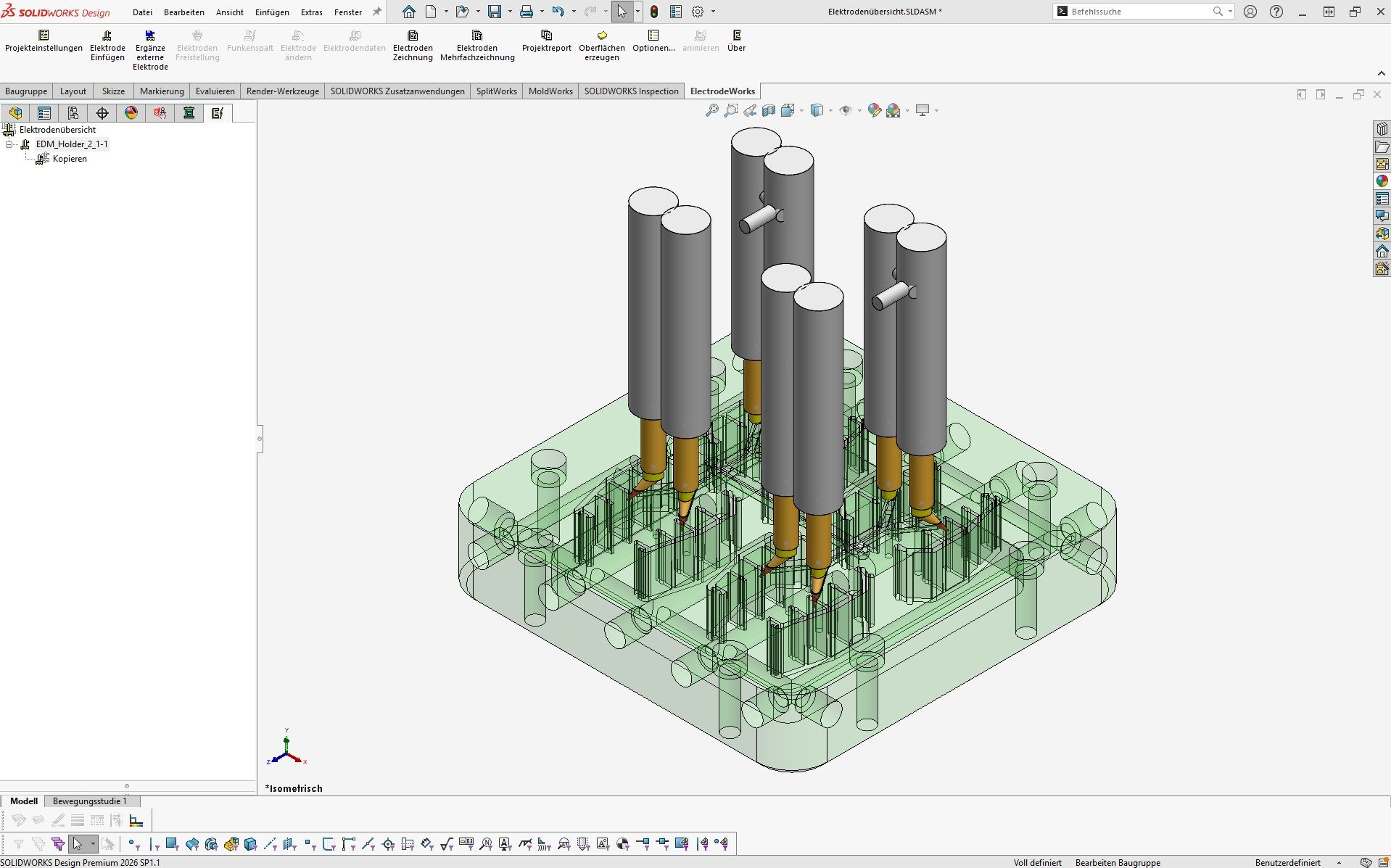The image size is (1391, 868).
Task: Toggle the multi-color clear all filters funnel
Action: (58, 844)
